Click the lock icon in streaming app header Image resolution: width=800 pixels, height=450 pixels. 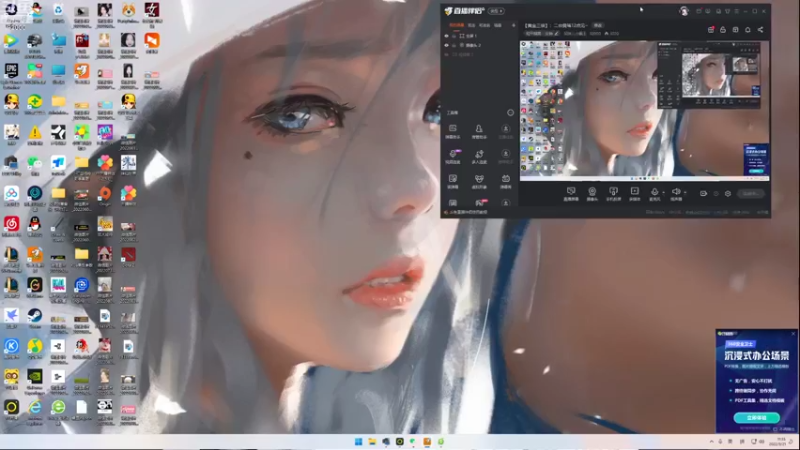coord(723,30)
